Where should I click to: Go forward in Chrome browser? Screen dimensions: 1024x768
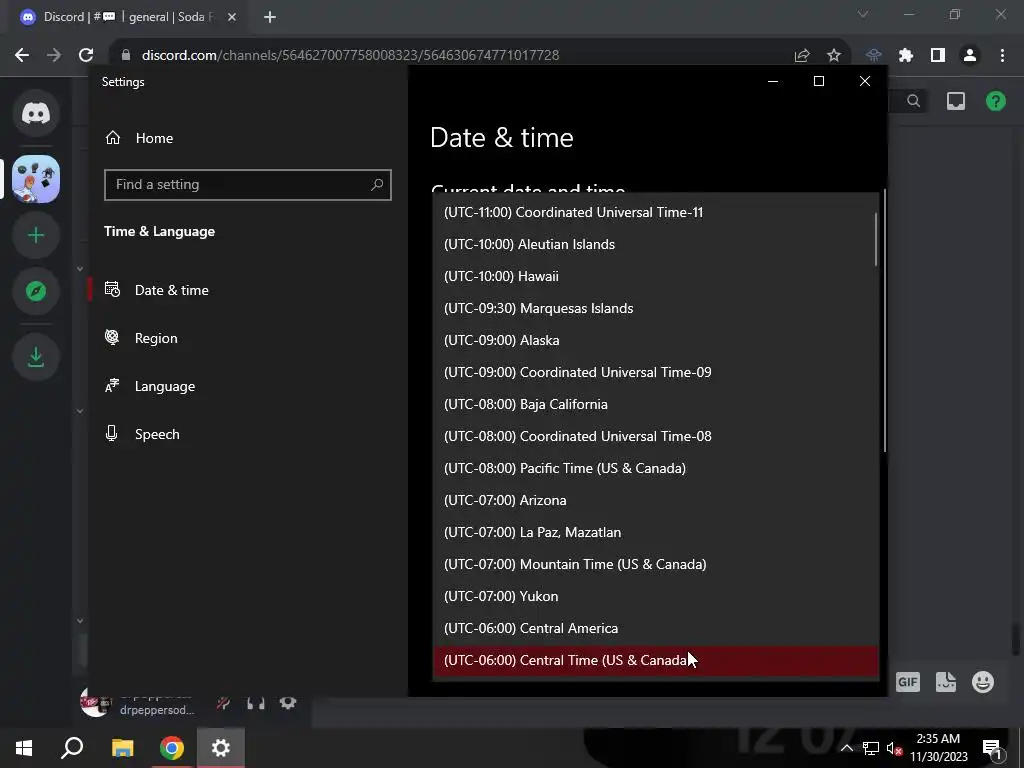coord(54,56)
